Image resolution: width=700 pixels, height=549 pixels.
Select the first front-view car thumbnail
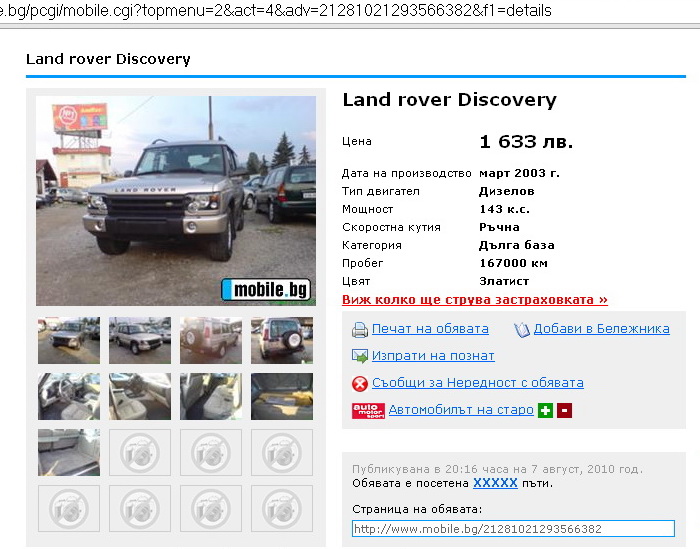coord(69,341)
